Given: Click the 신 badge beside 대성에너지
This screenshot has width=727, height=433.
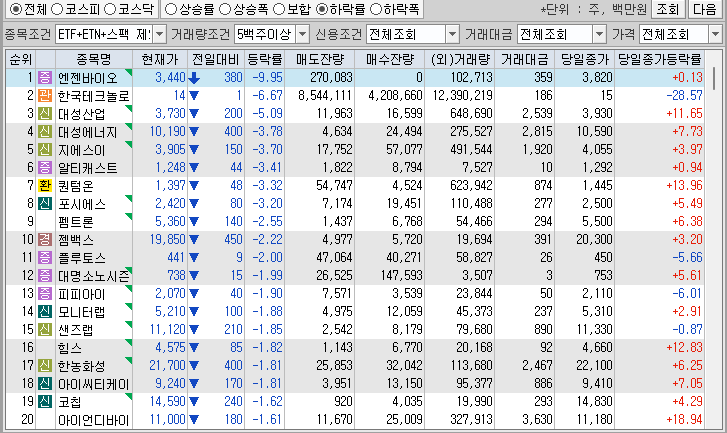Looking at the screenshot, I should pos(45,132).
